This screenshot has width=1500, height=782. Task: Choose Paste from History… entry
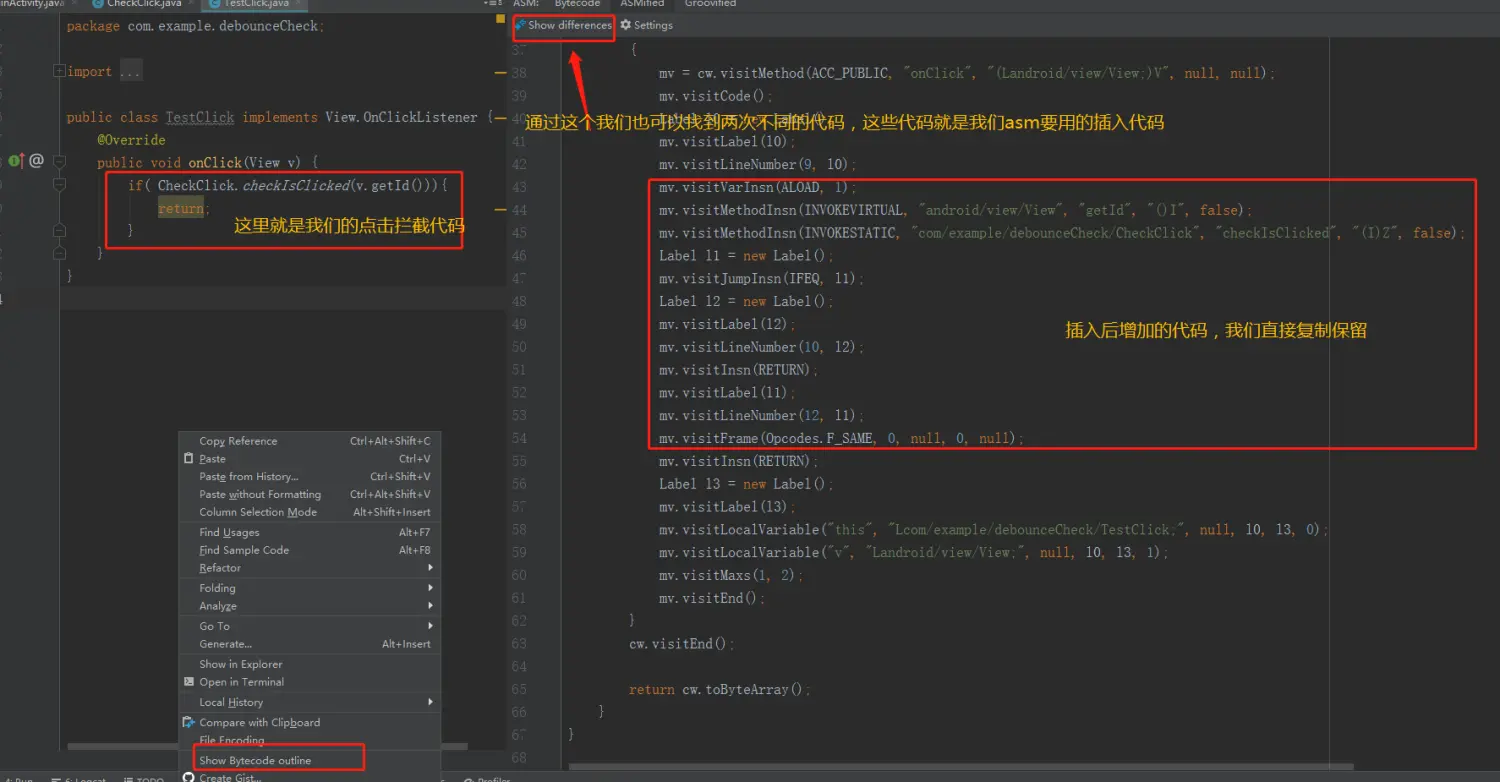coord(309,477)
